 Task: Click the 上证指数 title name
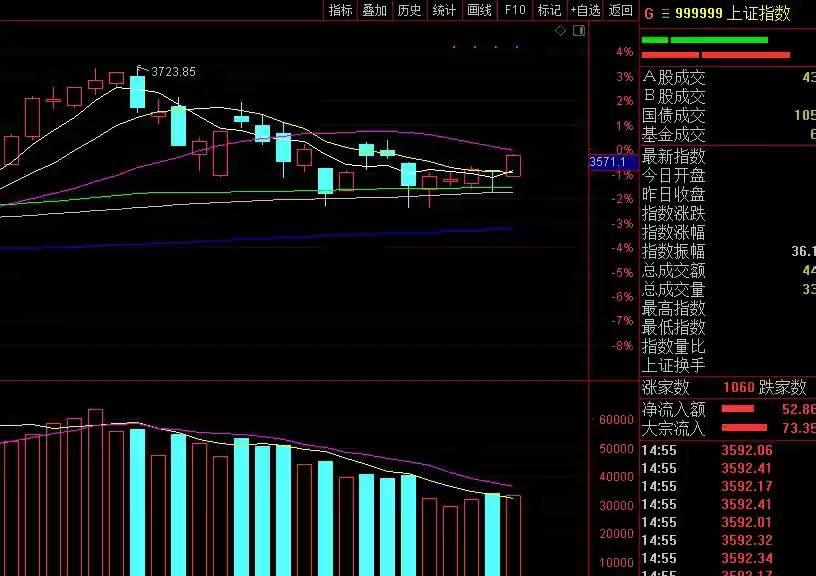(x=759, y=13)
